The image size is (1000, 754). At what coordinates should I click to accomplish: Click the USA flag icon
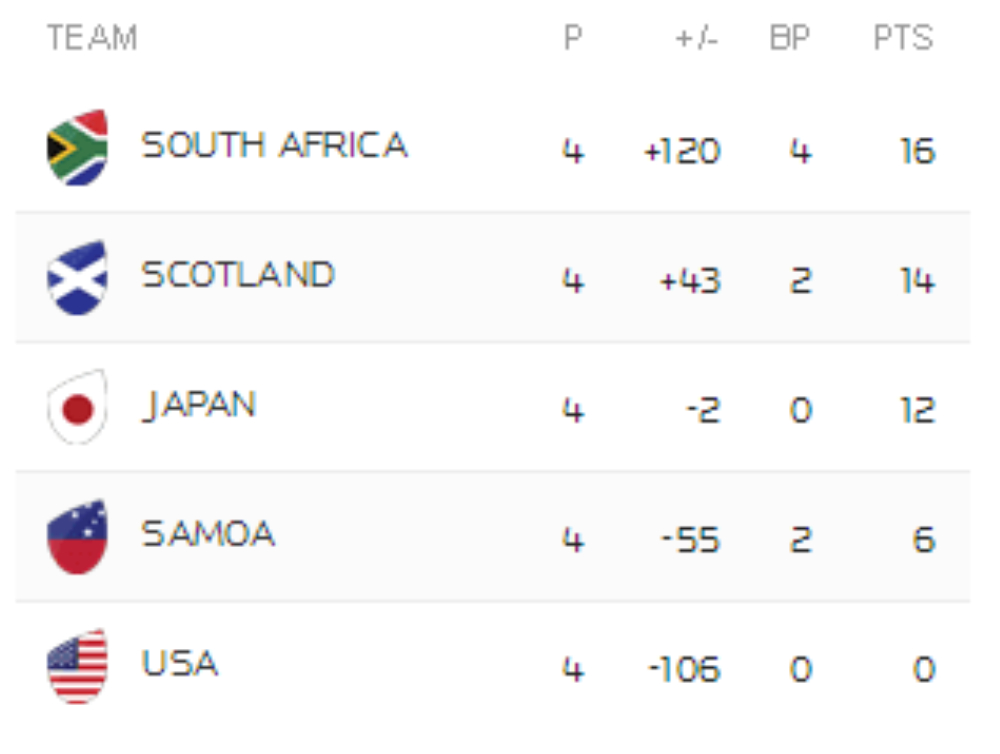point(77,666)
